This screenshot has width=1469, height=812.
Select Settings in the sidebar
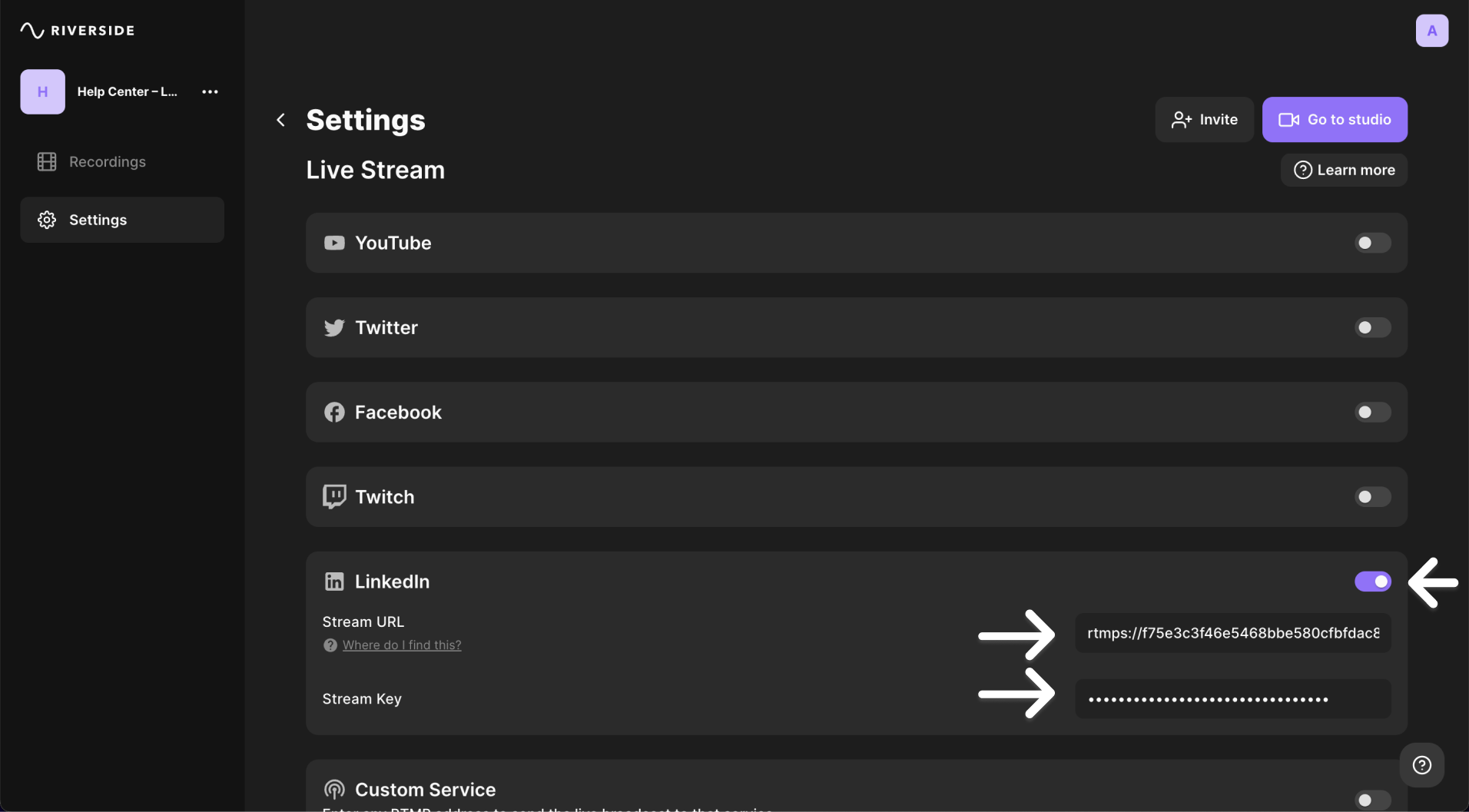(x=122, y=220)
